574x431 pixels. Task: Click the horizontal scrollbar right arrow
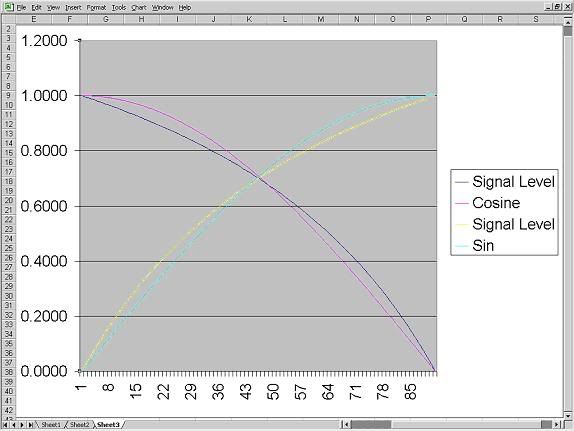click(556, 424)
